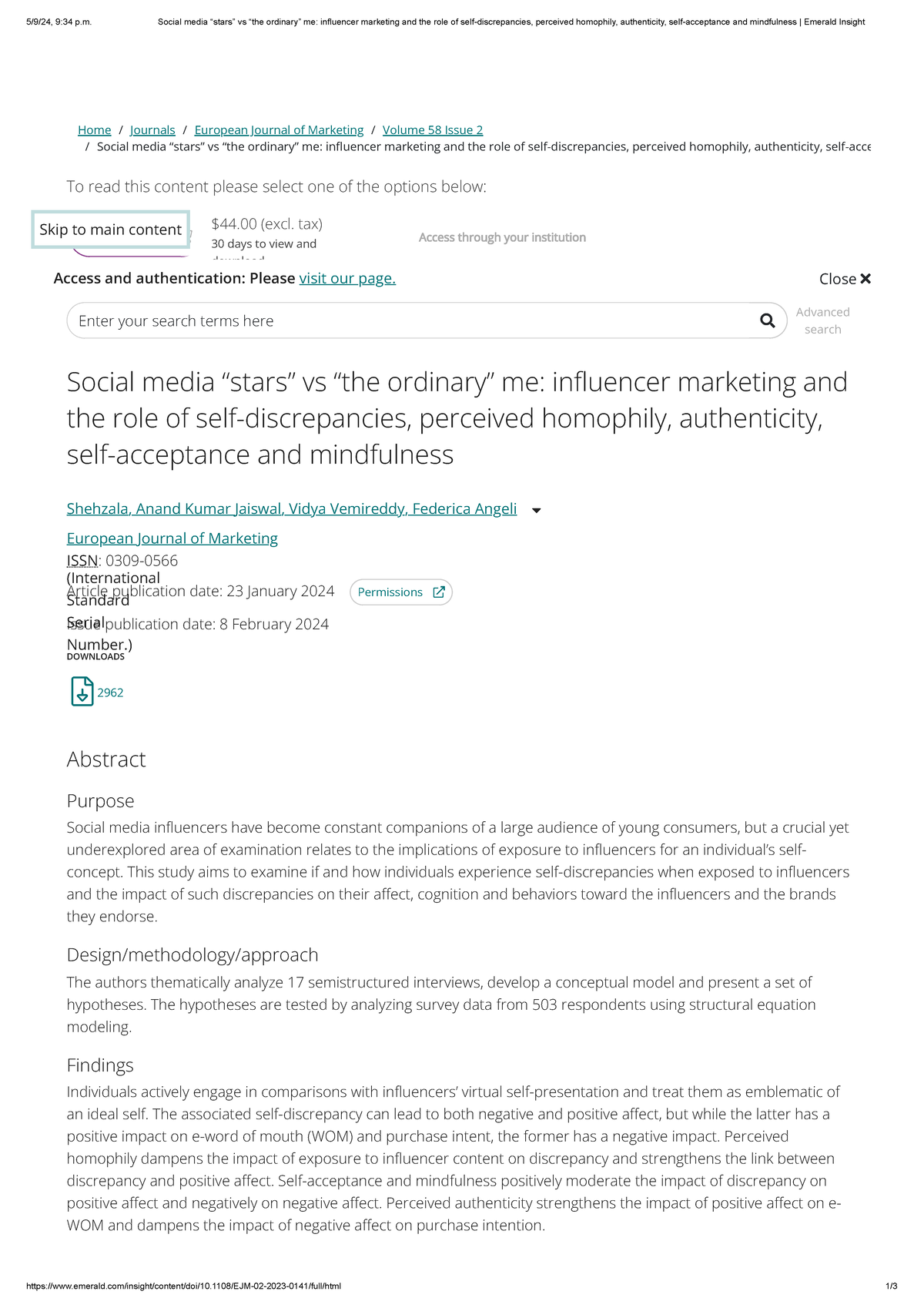
Task: Open Advanced search
Action: click(822, 320)
